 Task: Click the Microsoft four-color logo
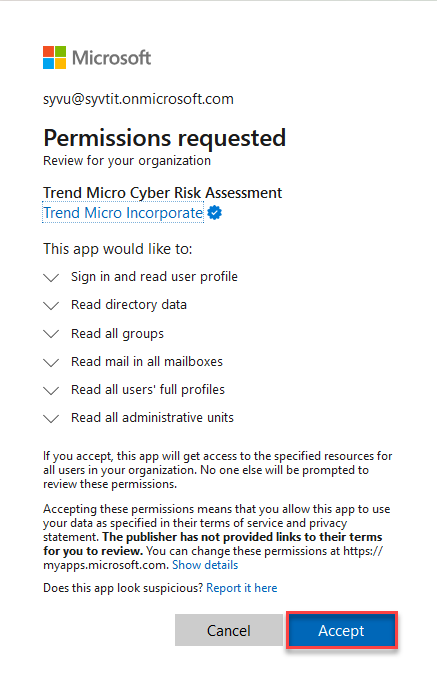click(54, 57)
